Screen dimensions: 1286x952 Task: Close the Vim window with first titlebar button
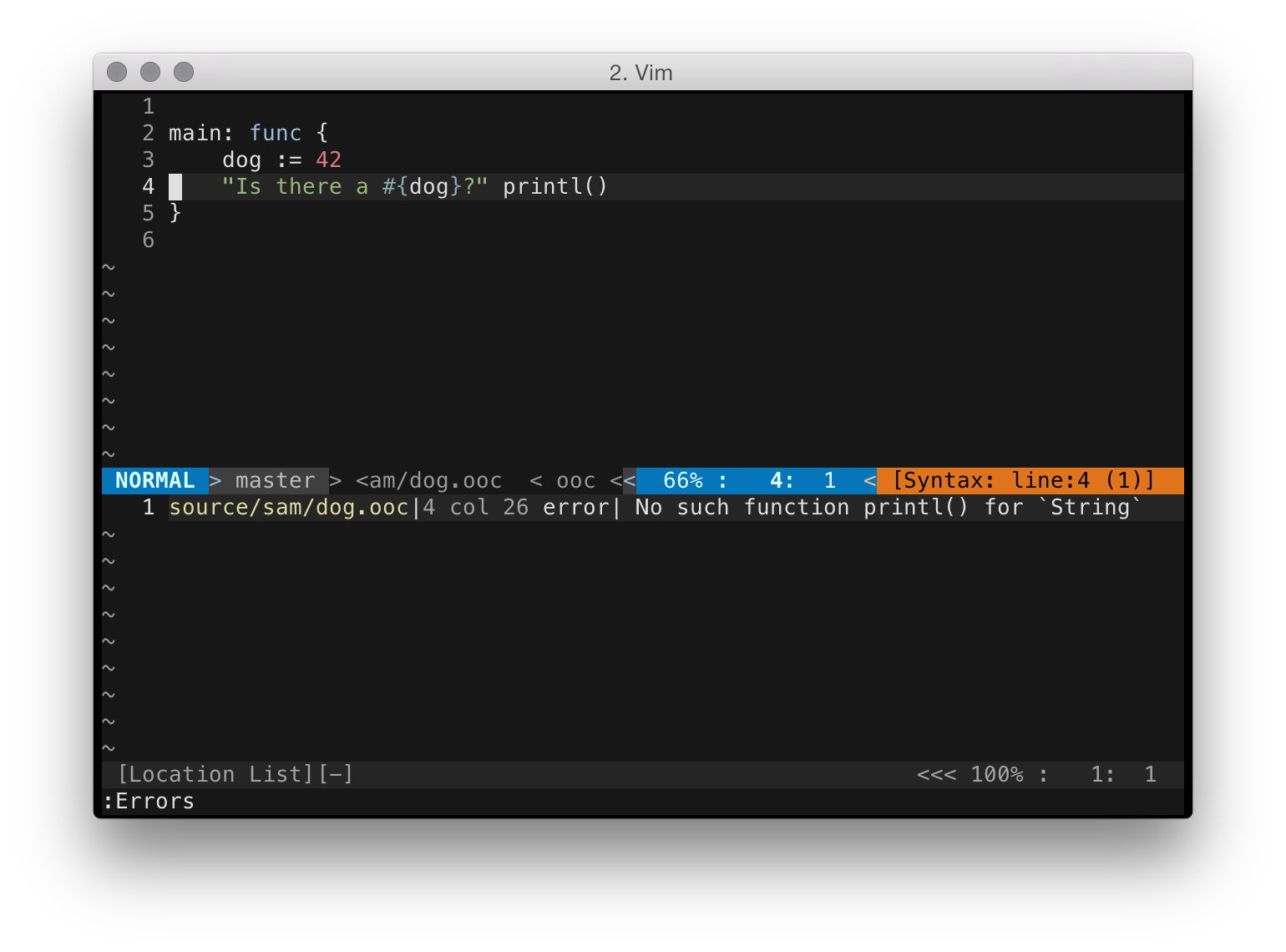[117, 72]
